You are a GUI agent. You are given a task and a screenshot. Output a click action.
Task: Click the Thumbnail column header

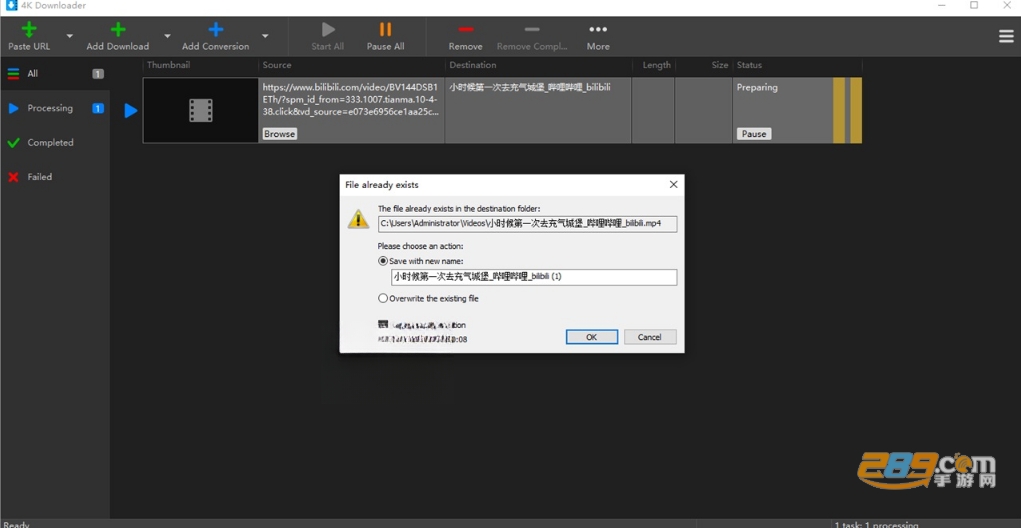tap(169, 65)
